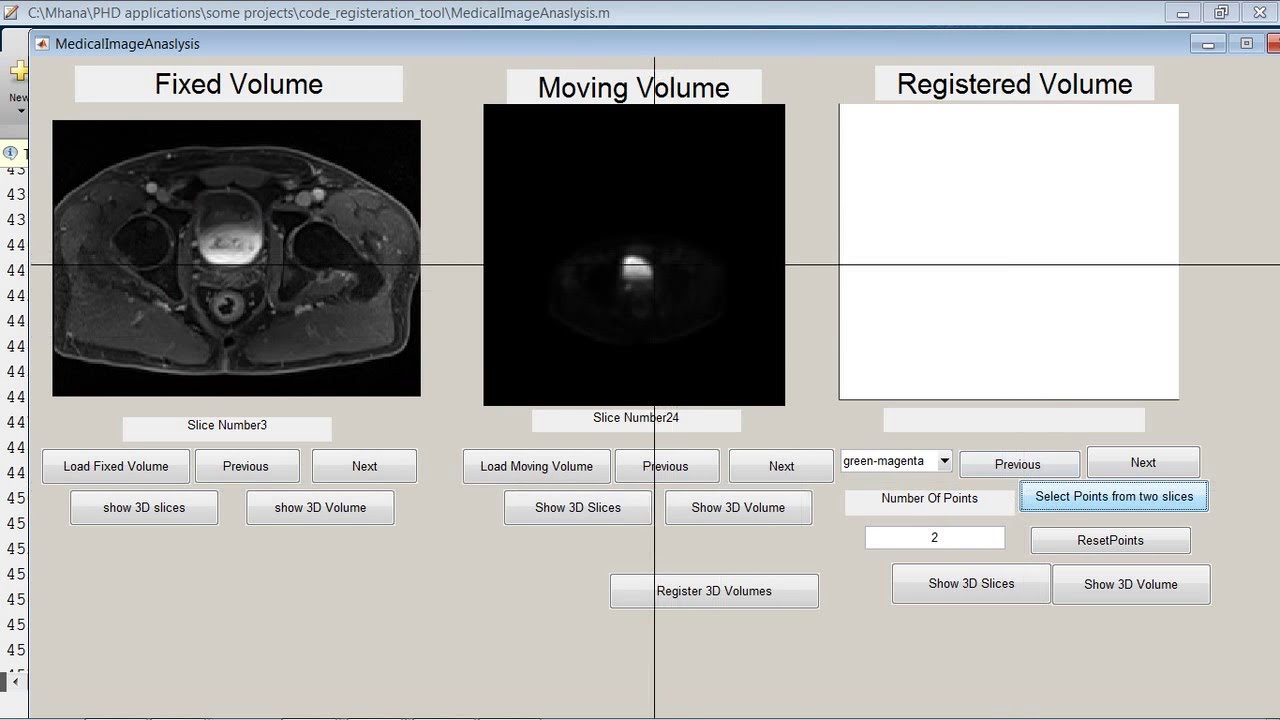1280x720 pixels.
Task: Click the fixed volume MRI image
Action: coord(236,258)
